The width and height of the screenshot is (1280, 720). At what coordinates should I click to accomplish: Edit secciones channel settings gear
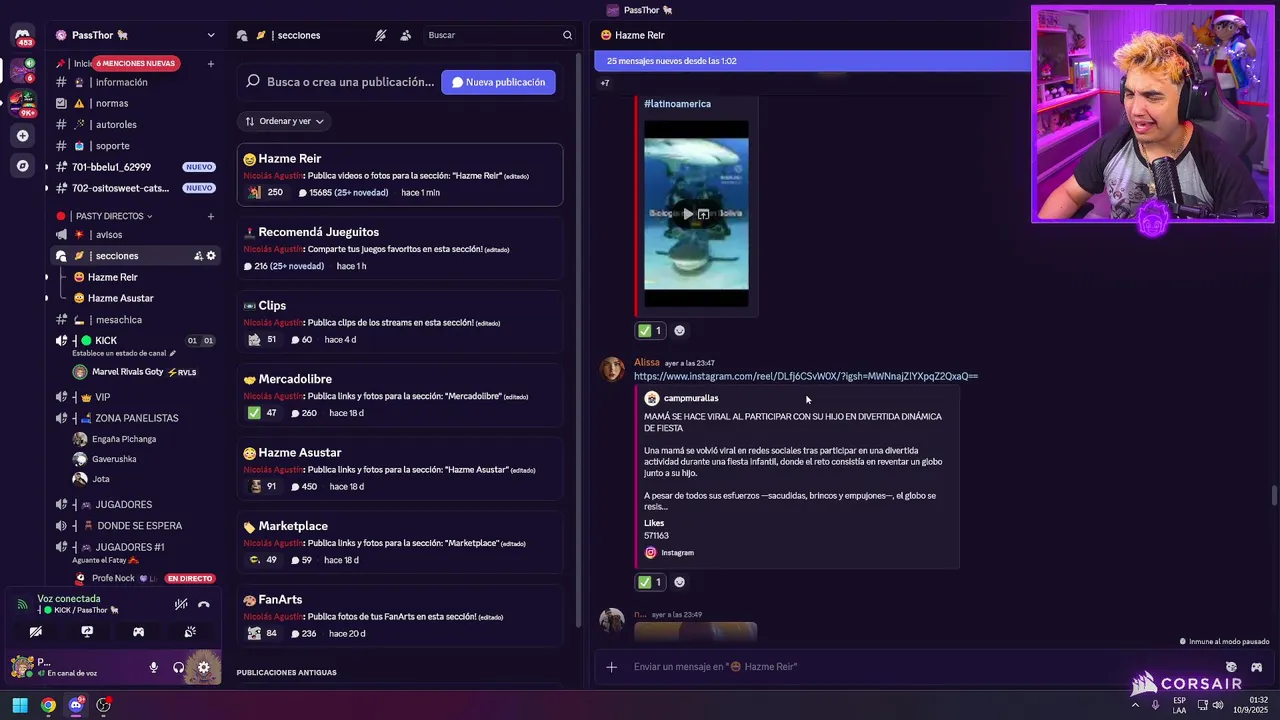[211, 256]
